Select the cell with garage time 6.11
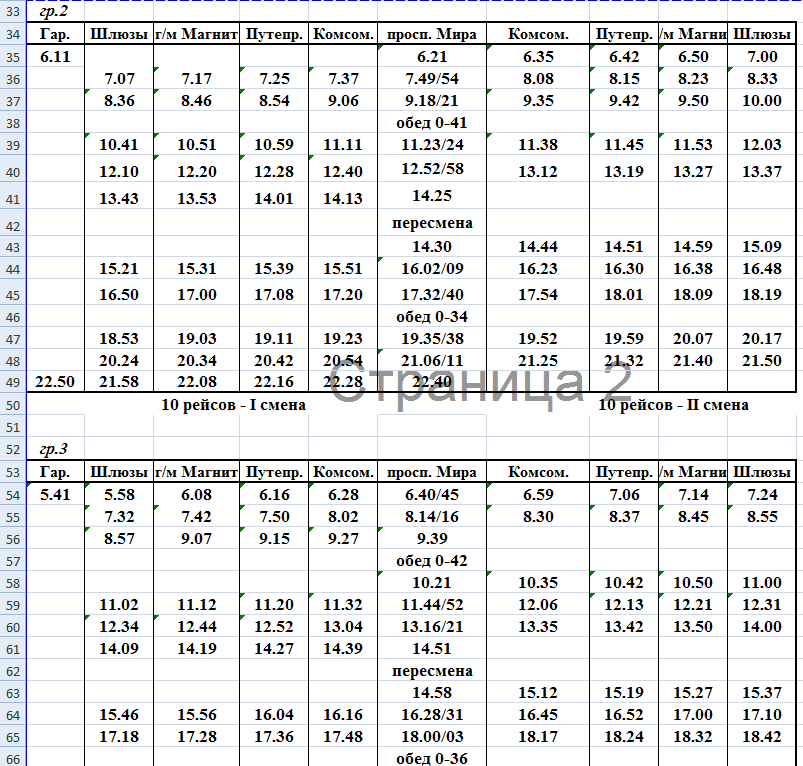 [55, 57]
